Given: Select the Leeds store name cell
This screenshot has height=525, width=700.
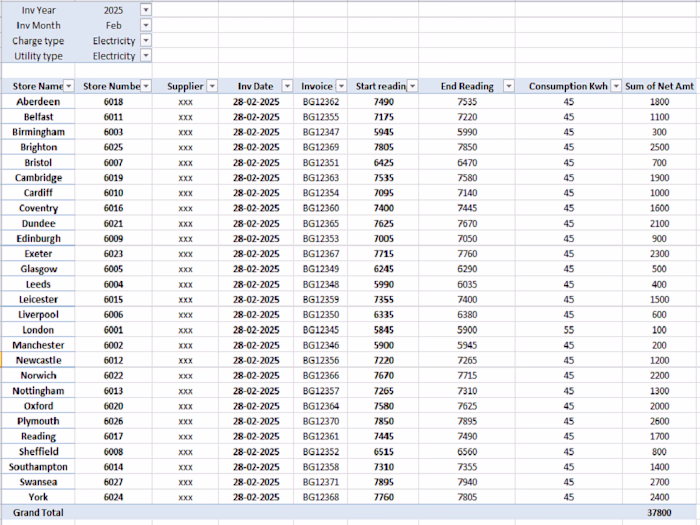Looking at the screenshot, I should click(x=38, y=284).
